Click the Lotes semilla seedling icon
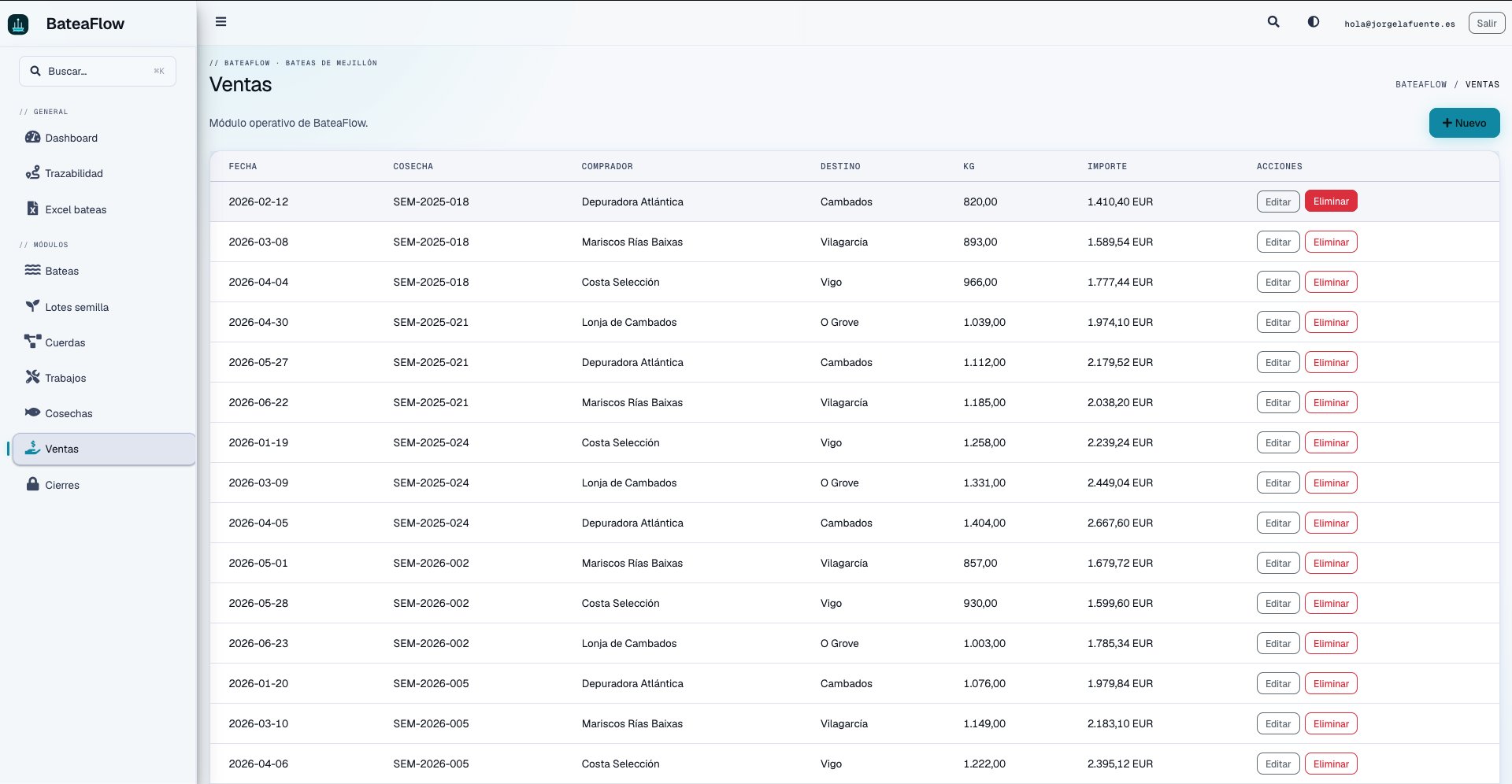This screenshot has width=1512, height=784. click(x=32, y=306)
